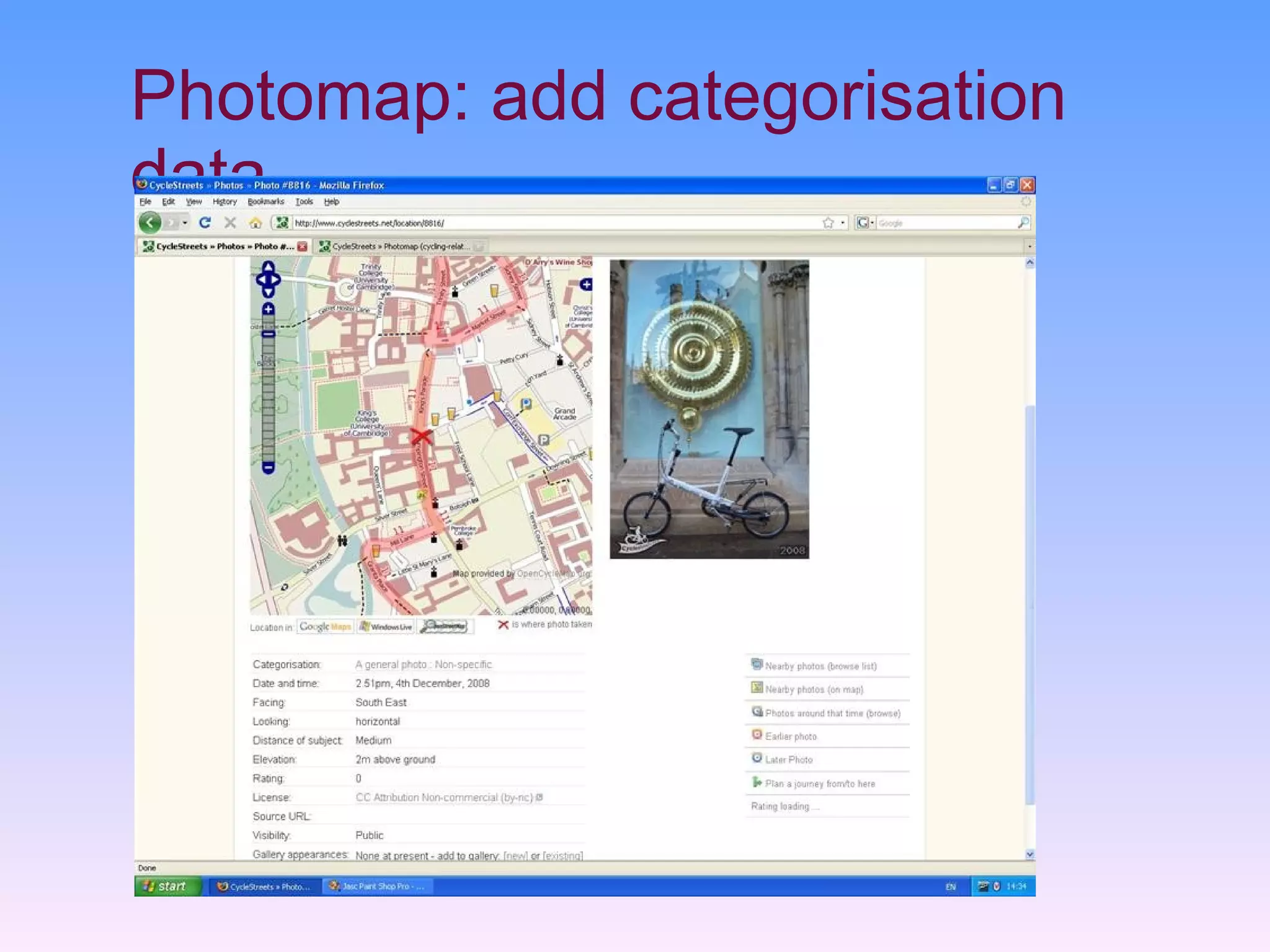
Task: Click the EN language indicator in taskbar
Action: click(x=950, y=887)
